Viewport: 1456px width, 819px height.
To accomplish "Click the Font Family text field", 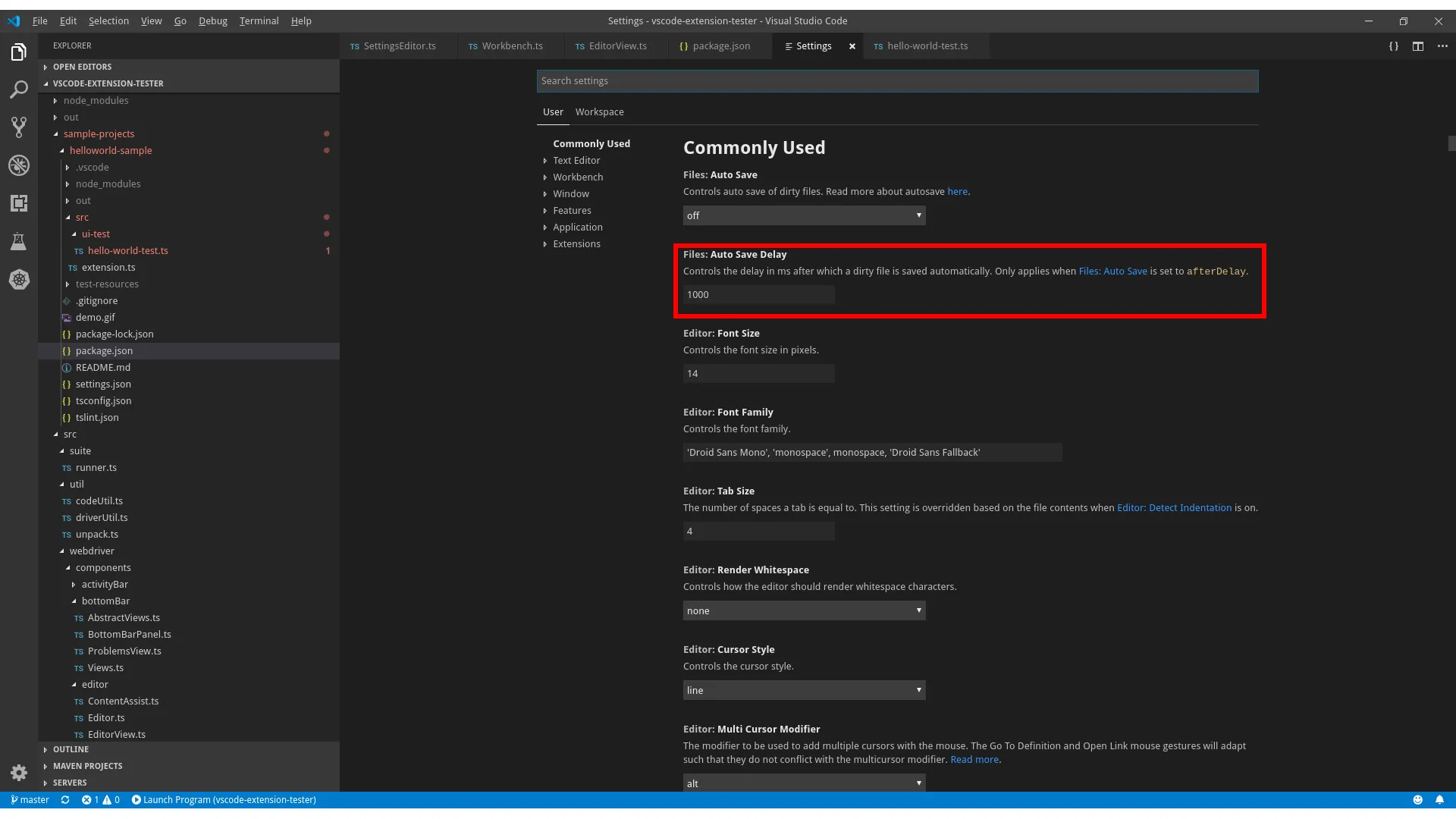I will coord(873,453).
